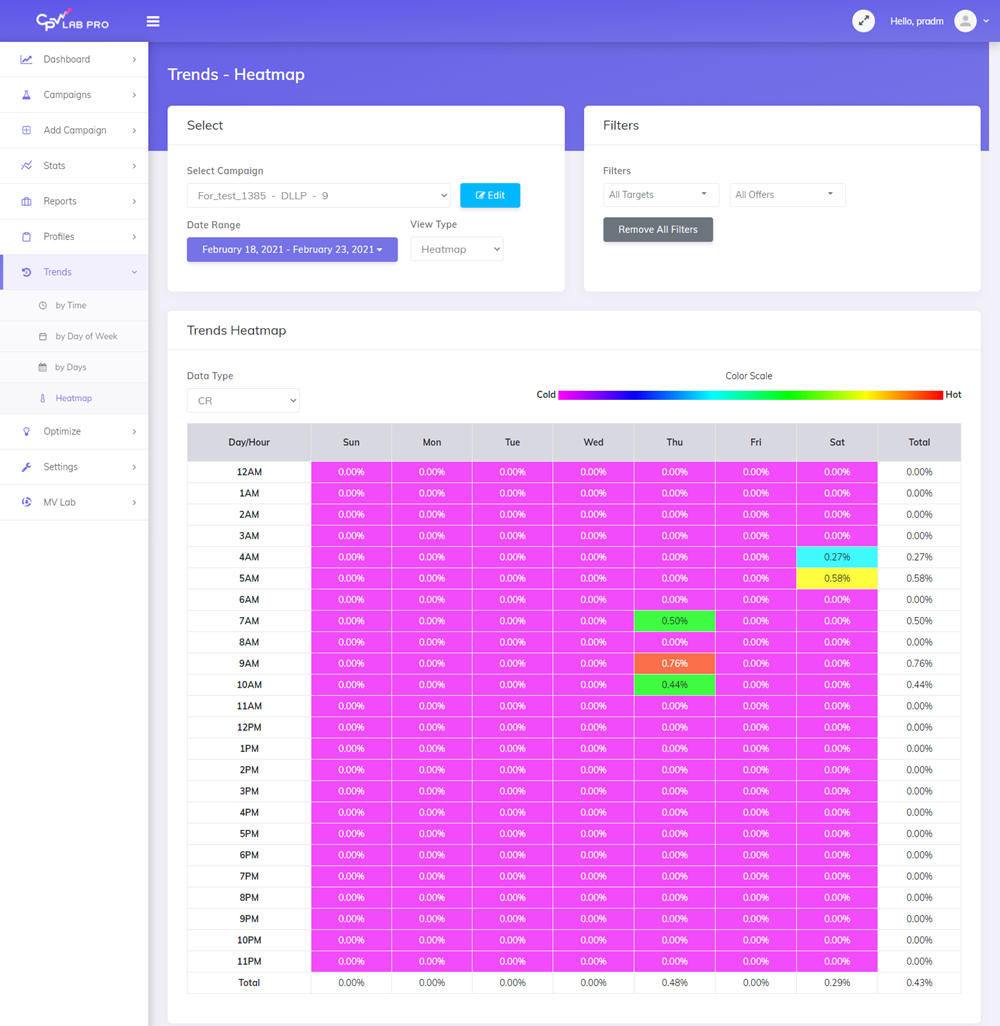Enable fullscreen with the expand icon
This screenshot has width=1000, height=1026.
862,20
